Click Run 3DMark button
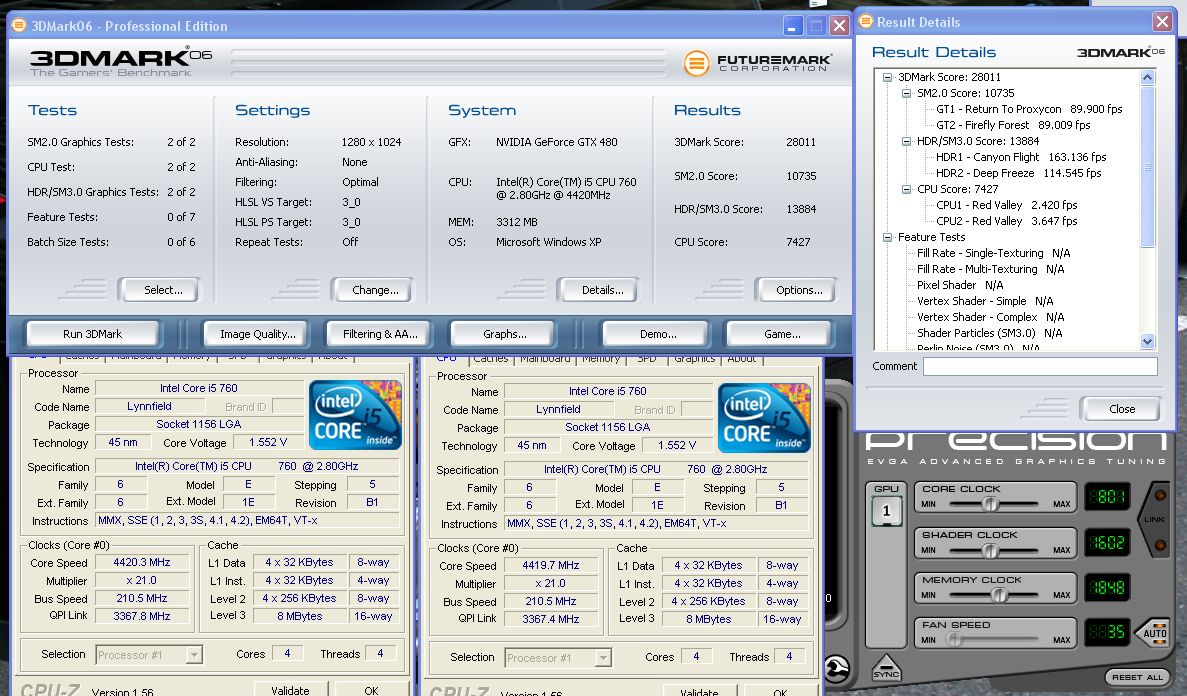The height and width of the screenshot is (696, 1187). [93, 334]
